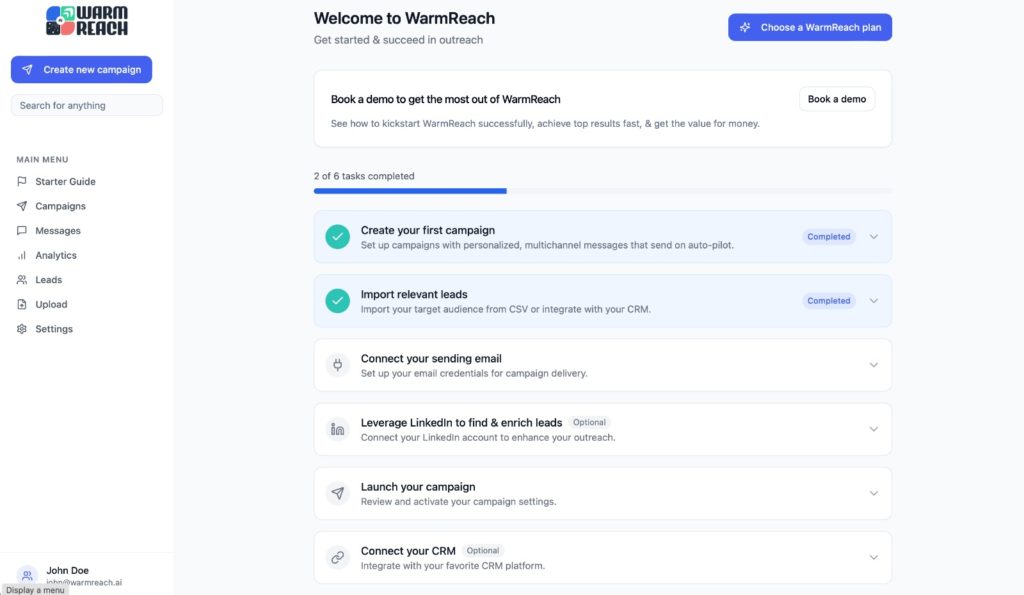Click the WarmReach logo
The height and width of the screenshot is (595, 1024).
[x=87, y=21]
